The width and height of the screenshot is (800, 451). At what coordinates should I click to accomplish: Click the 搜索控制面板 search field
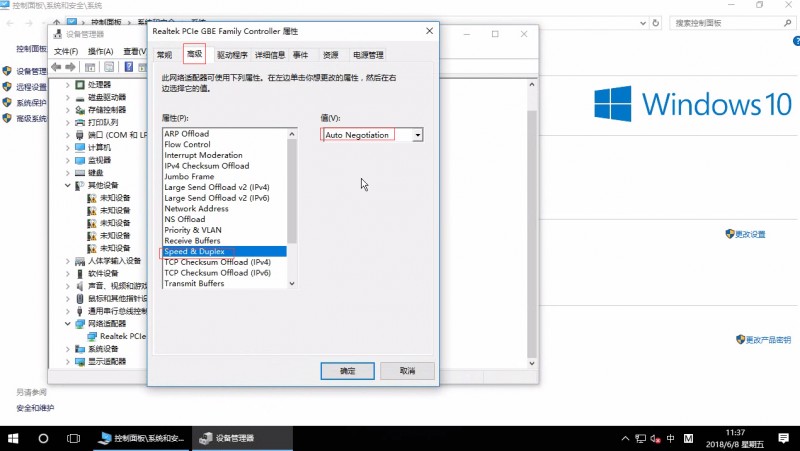click(x=732, y=23)
